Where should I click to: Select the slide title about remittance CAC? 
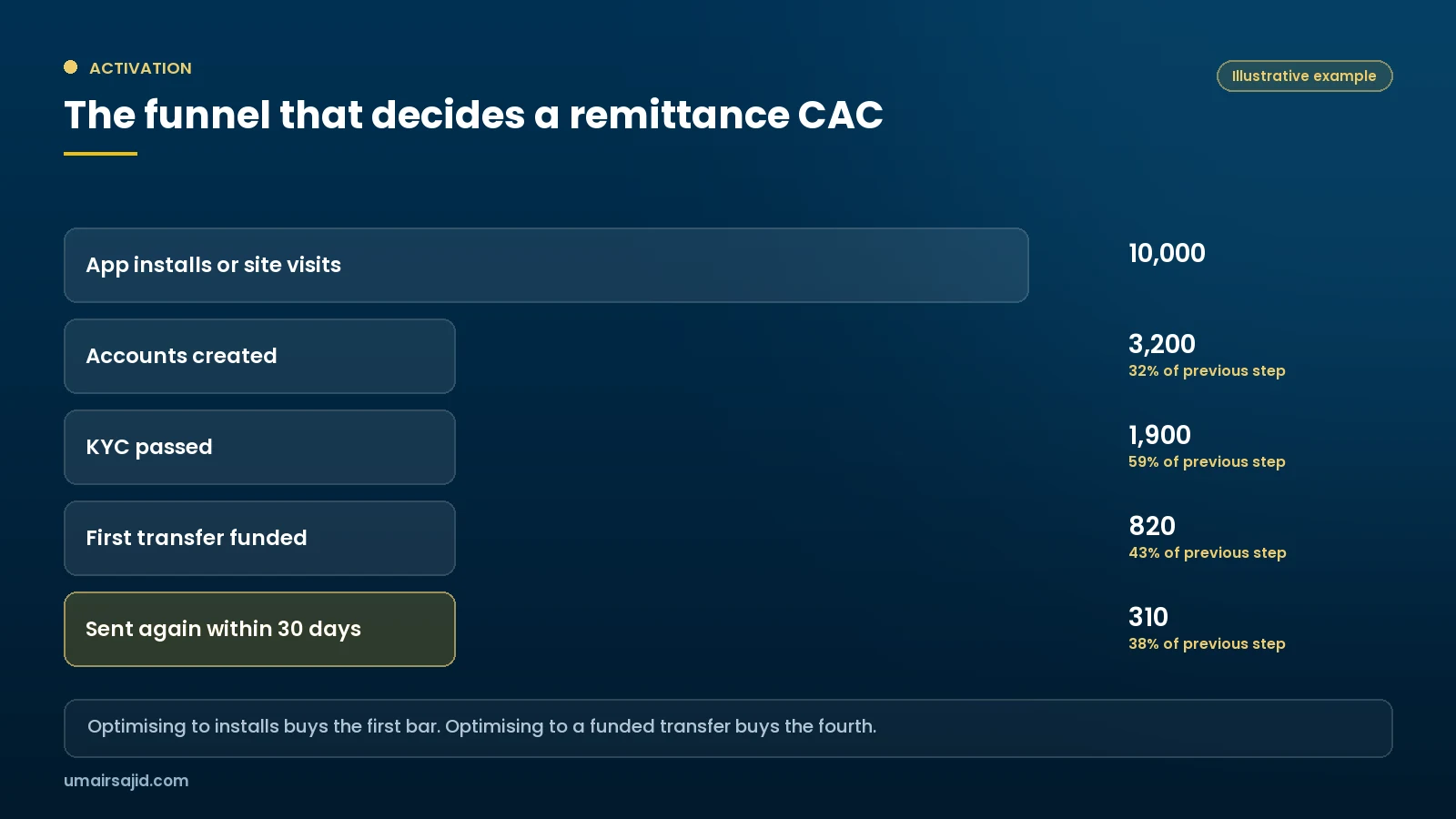[473, 115]
